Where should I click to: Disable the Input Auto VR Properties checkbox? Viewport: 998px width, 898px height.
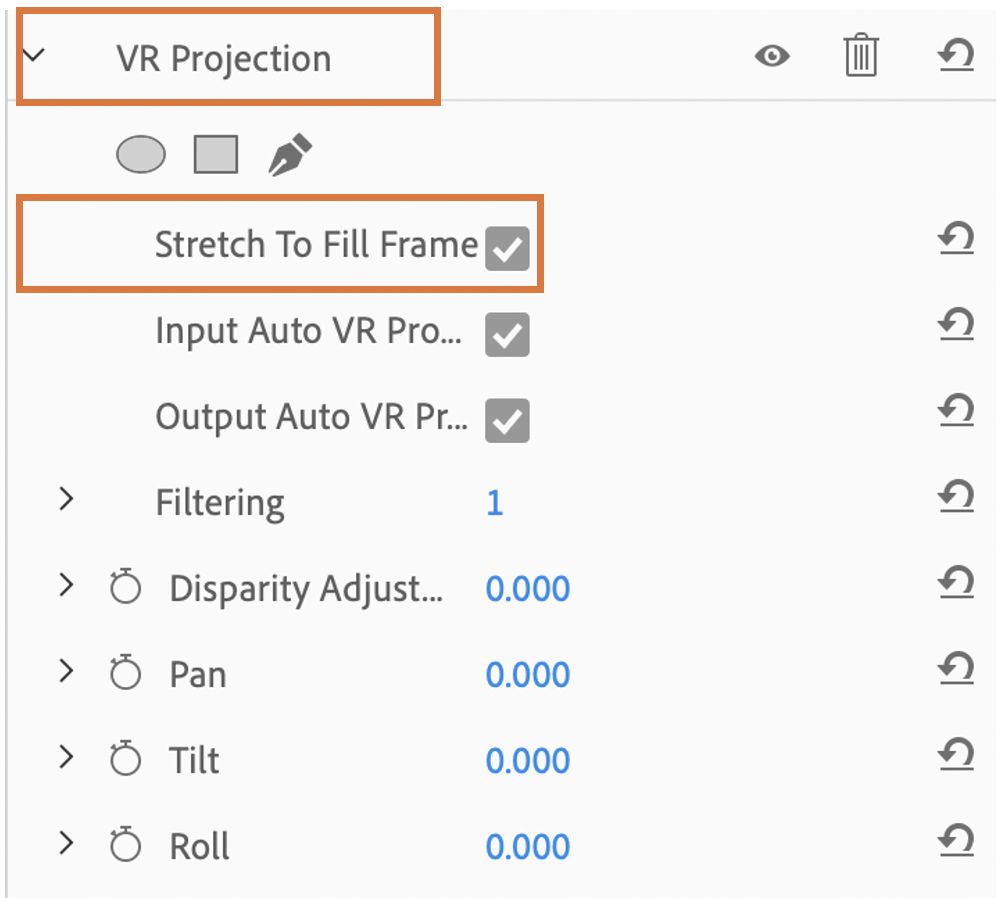coord(507,335)
